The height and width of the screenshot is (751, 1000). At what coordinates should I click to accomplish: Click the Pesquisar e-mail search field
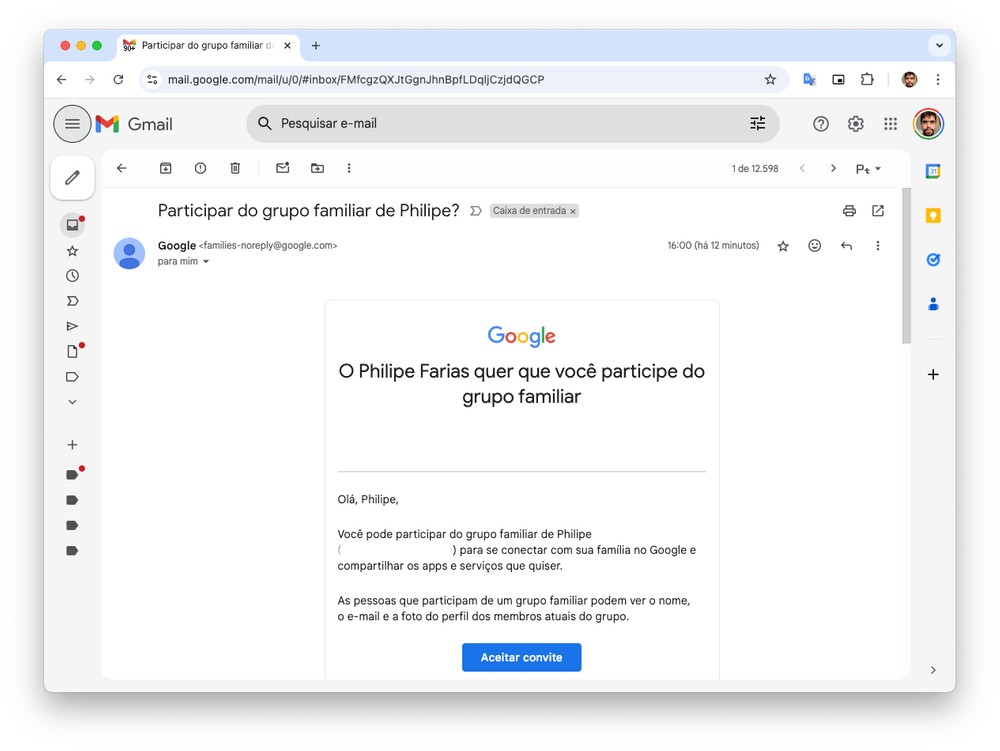(x=500, y=124)
